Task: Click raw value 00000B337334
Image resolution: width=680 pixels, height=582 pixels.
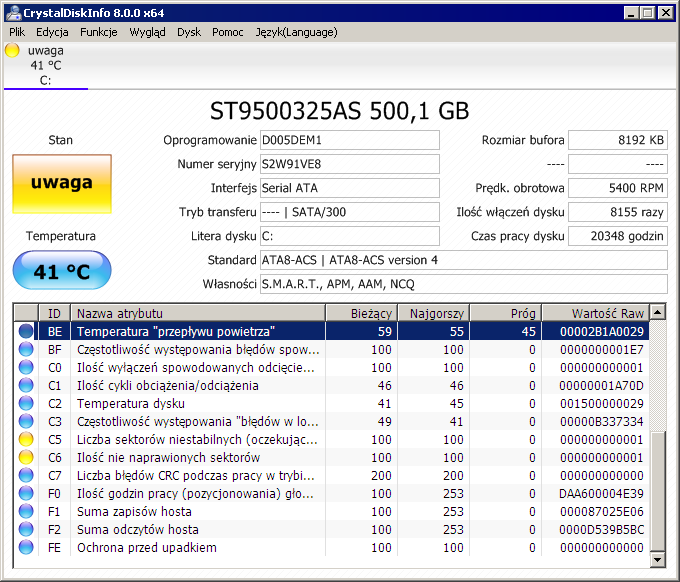Action: coord(602,422)
